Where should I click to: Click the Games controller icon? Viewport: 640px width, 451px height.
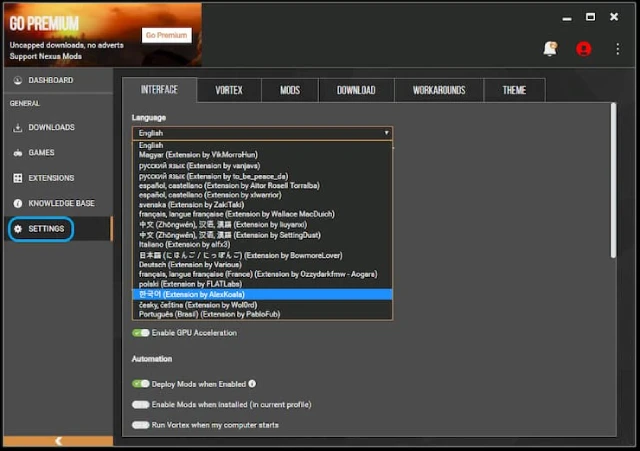(18, 153)
